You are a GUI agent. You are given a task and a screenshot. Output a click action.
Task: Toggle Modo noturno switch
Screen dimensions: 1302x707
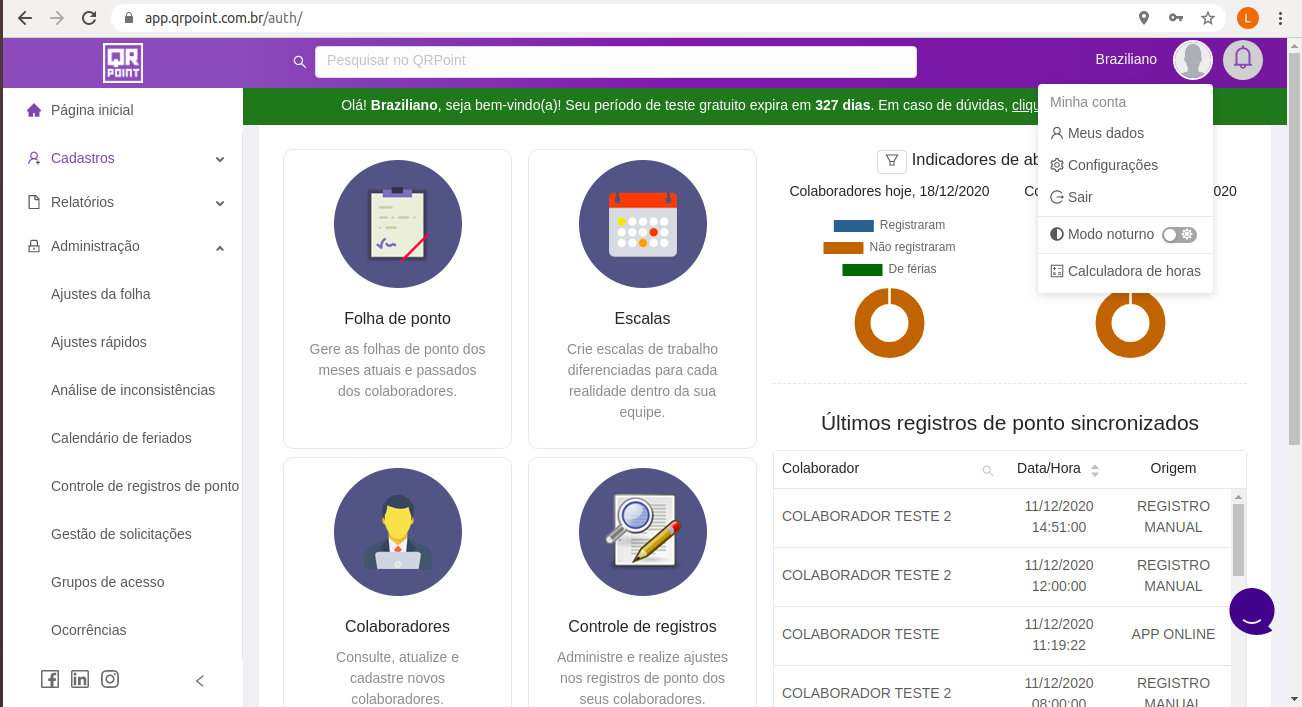click(x=1178, y=234)
